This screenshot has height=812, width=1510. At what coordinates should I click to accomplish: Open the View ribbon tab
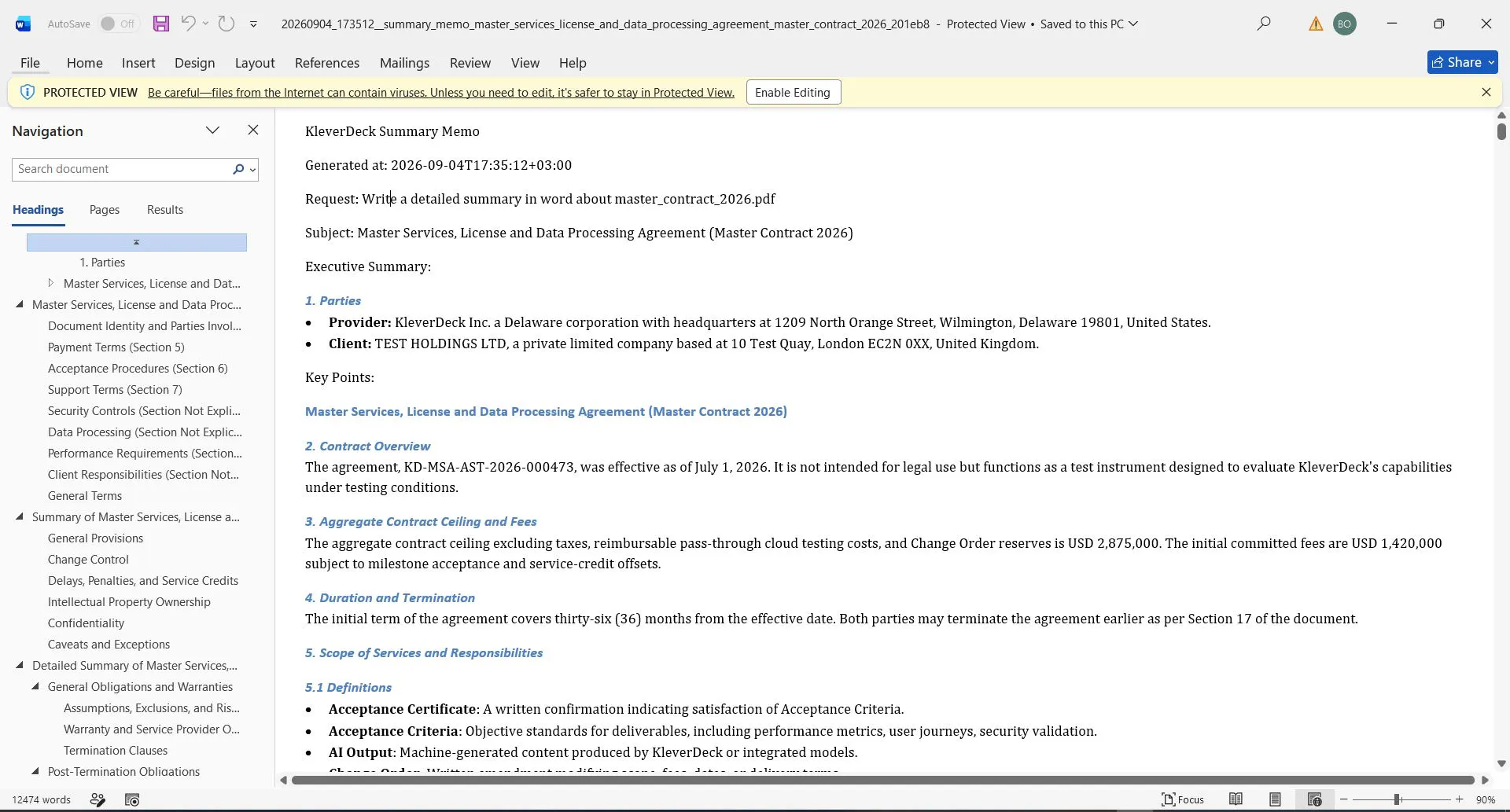point(525,63)
